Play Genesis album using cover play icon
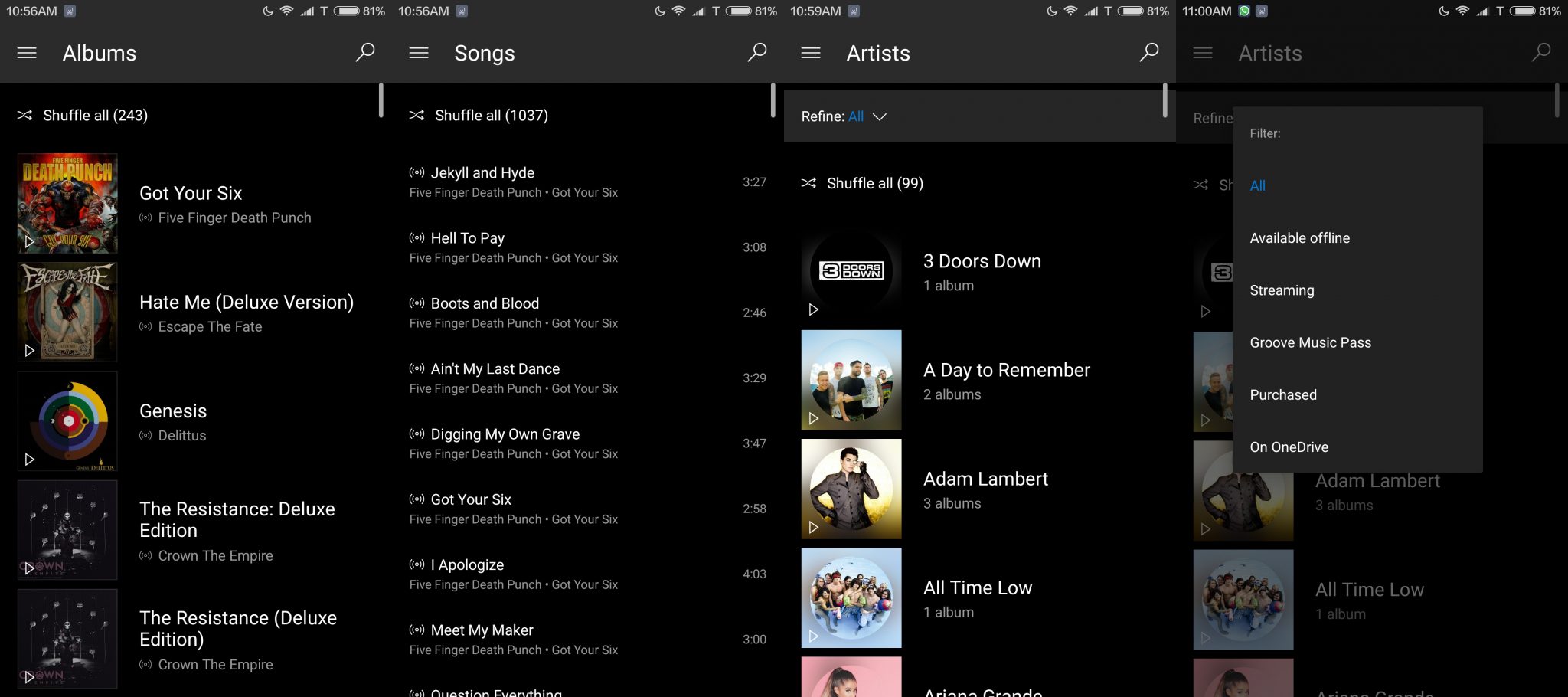Screen dimensions: 1568x697 29,459
